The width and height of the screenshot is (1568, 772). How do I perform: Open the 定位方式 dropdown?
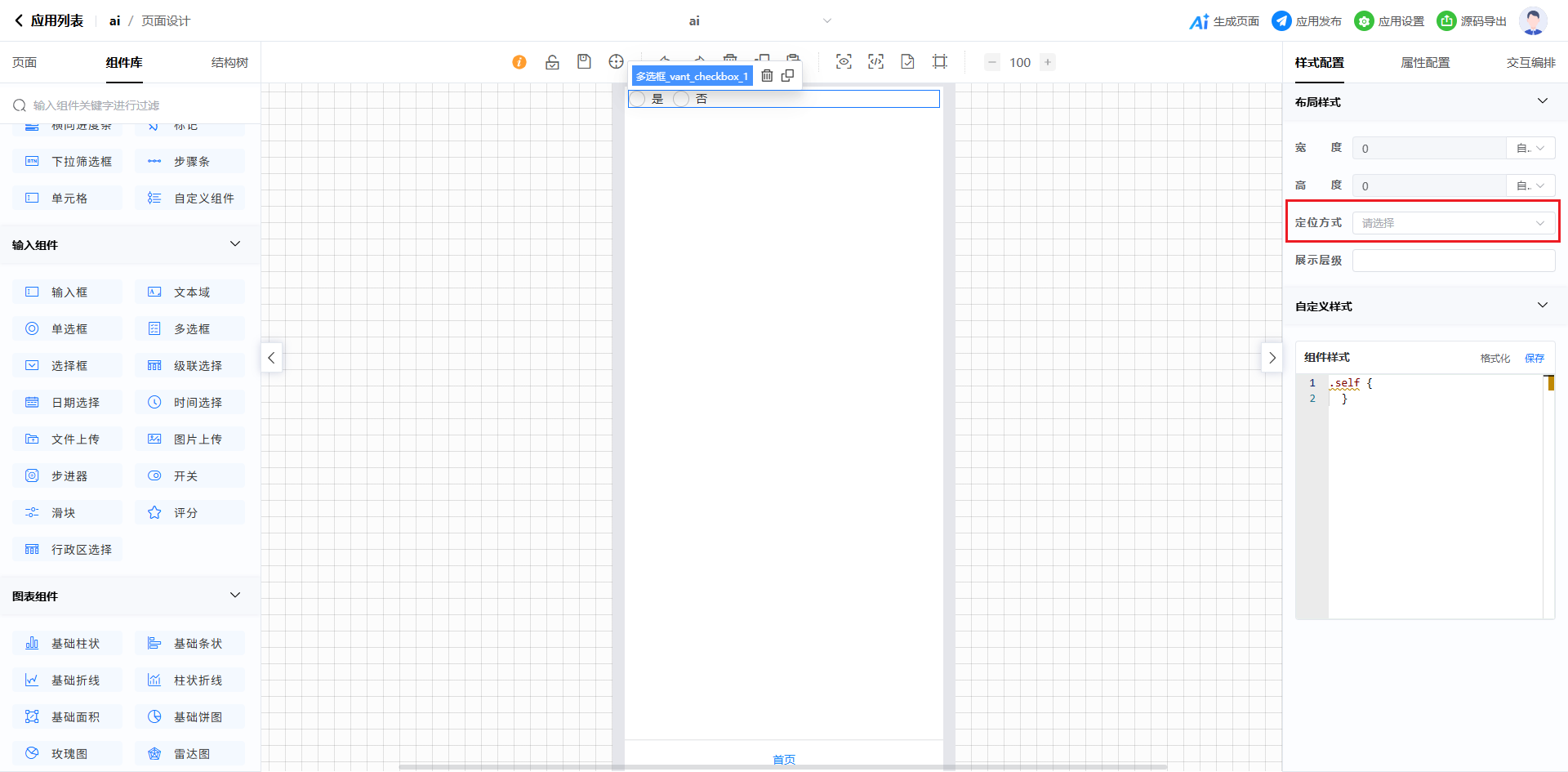pyautogui.click(x=1453, y=223)
